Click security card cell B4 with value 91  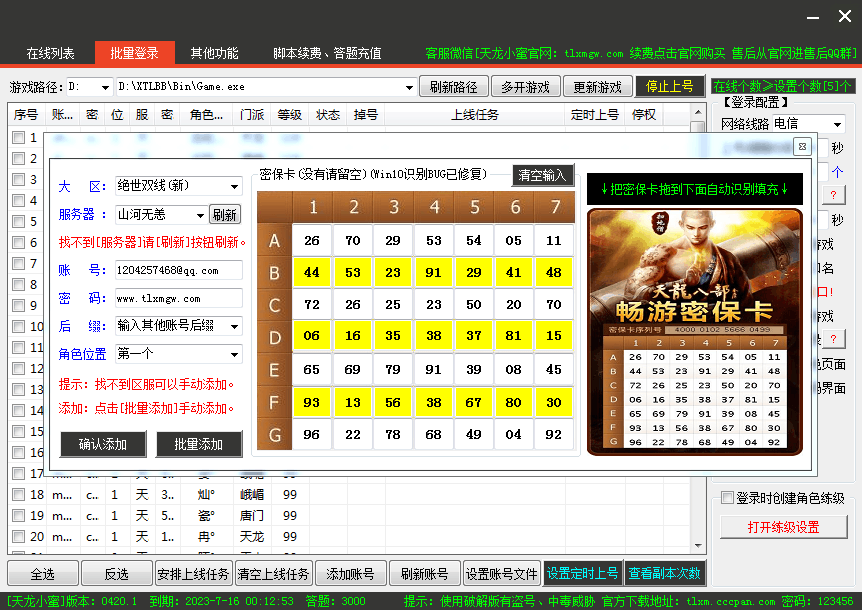(433, 272)
